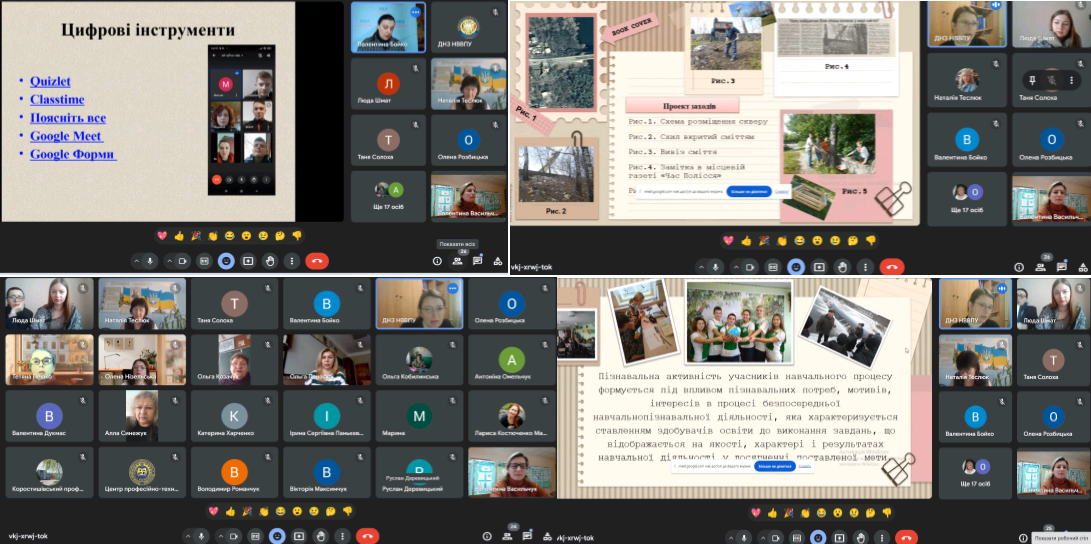Image resolution: width=1091 pixels, height=544 pixels.
Task: Raise hand in the Цифрові інструменти meeting window
Action: (270, 260)
